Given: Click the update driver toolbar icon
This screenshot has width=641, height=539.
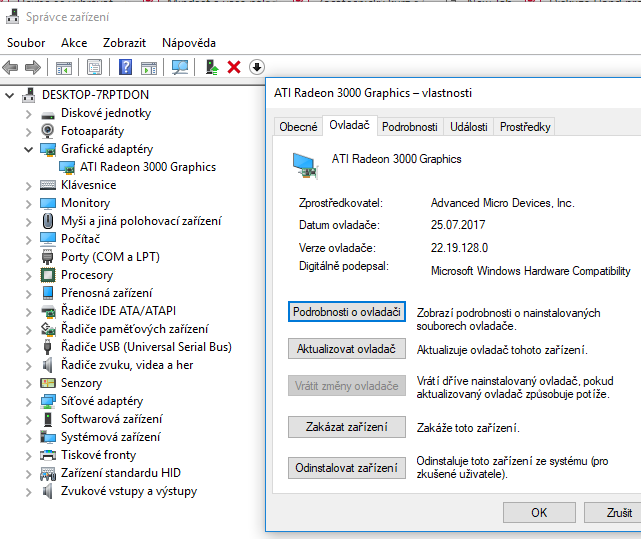Looking at the screenshot, I should (211, 67).
